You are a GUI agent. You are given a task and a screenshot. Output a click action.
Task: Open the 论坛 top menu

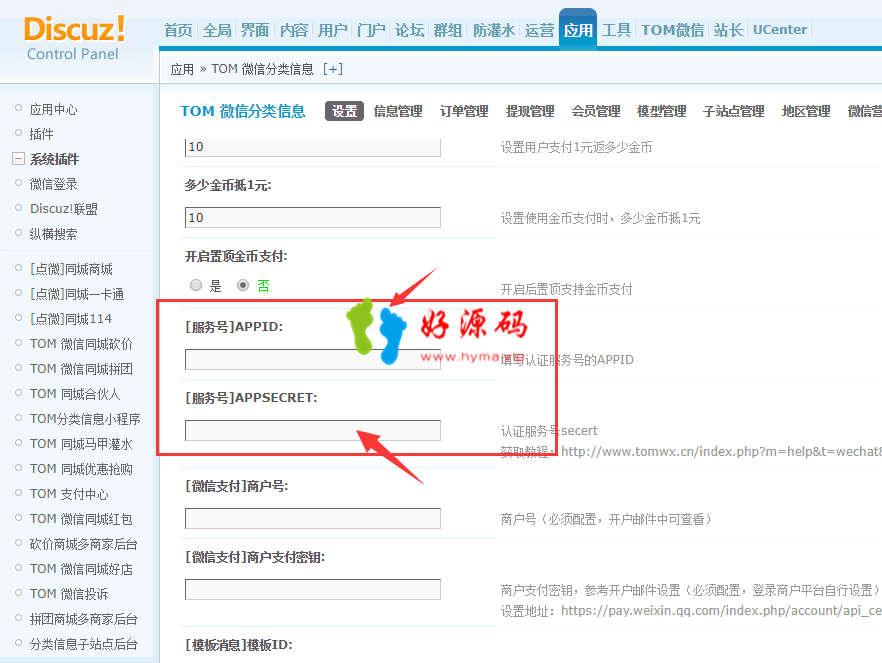(410, 30)
